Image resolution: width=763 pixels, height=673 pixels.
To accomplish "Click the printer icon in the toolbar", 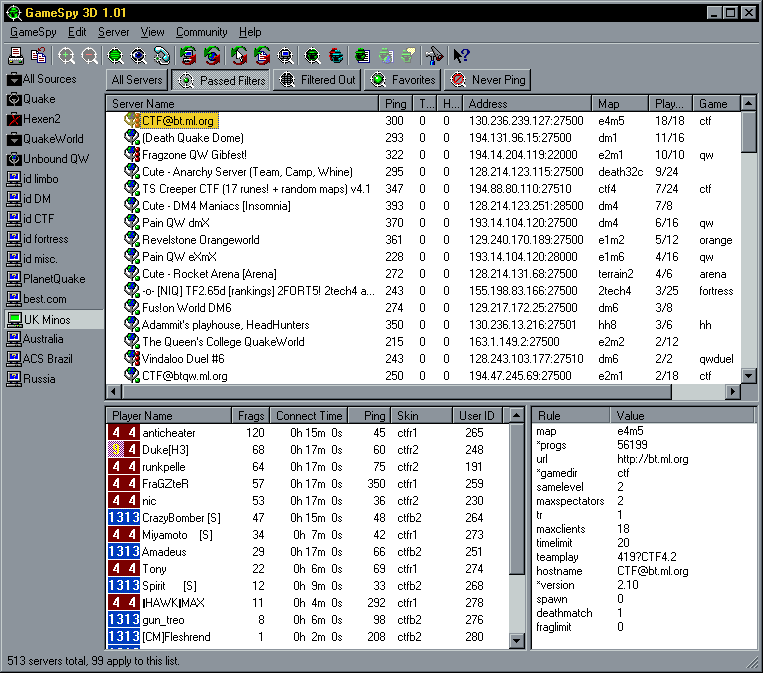I will coord(16,56).
